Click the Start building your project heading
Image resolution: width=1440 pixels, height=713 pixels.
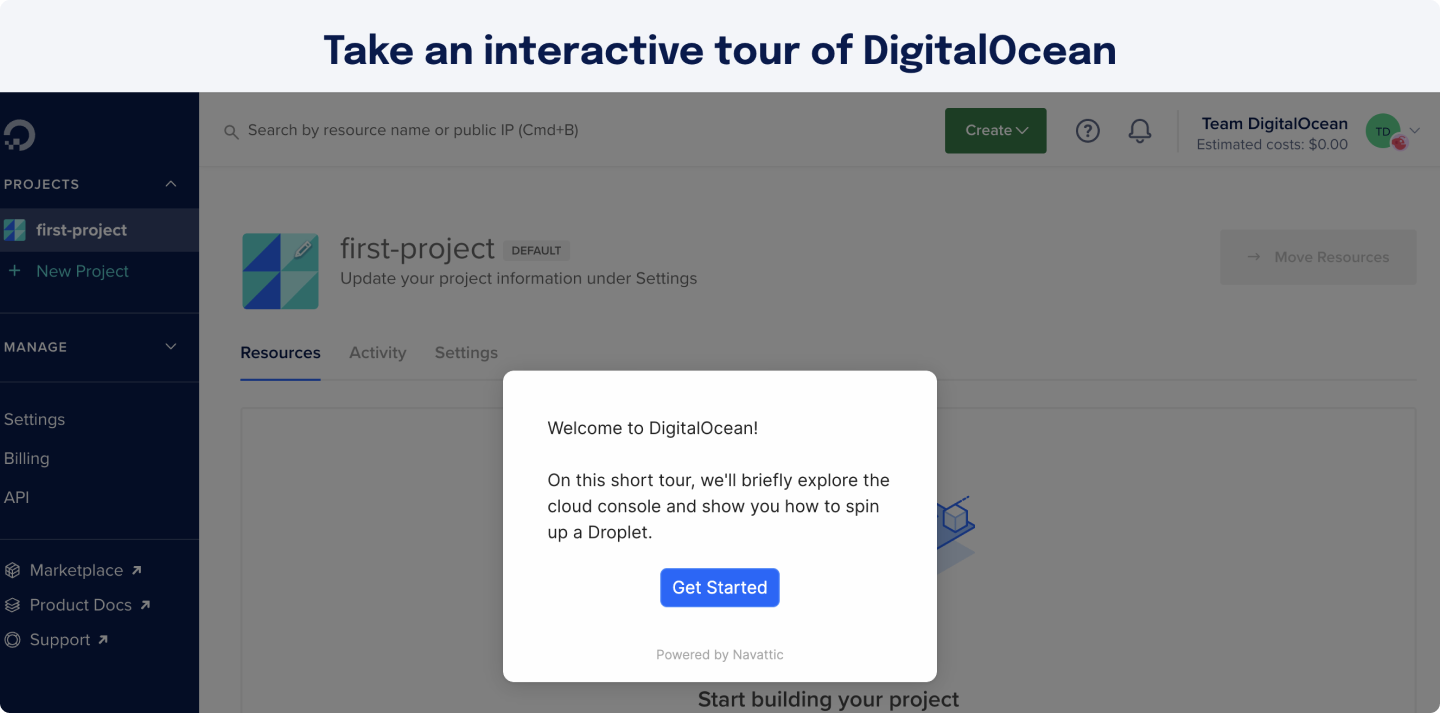pyautogui.click(x=828, y=699)
